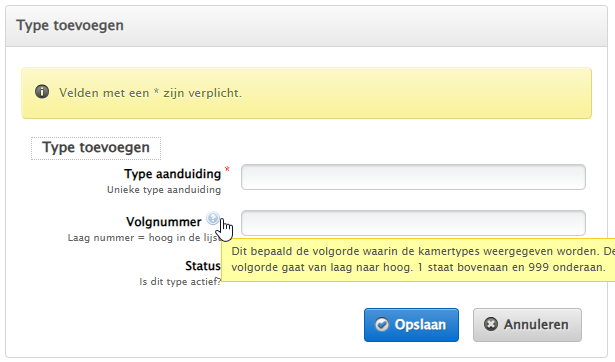615x362 pixels.
Task: Click the cross icon on Annuleren
Action: pos(491,324)
